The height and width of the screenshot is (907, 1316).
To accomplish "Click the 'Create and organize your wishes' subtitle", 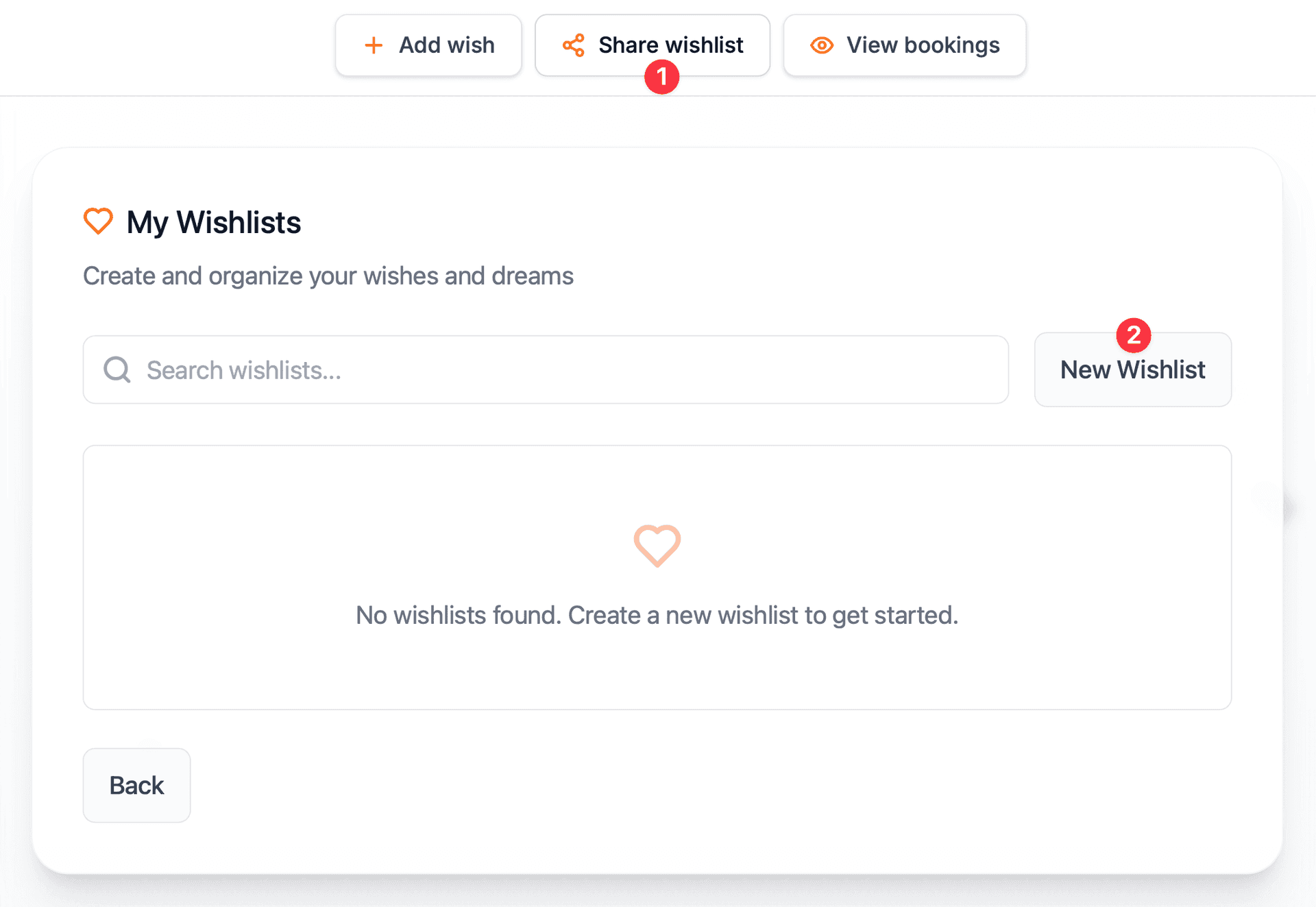I will [x=328, y=276].
